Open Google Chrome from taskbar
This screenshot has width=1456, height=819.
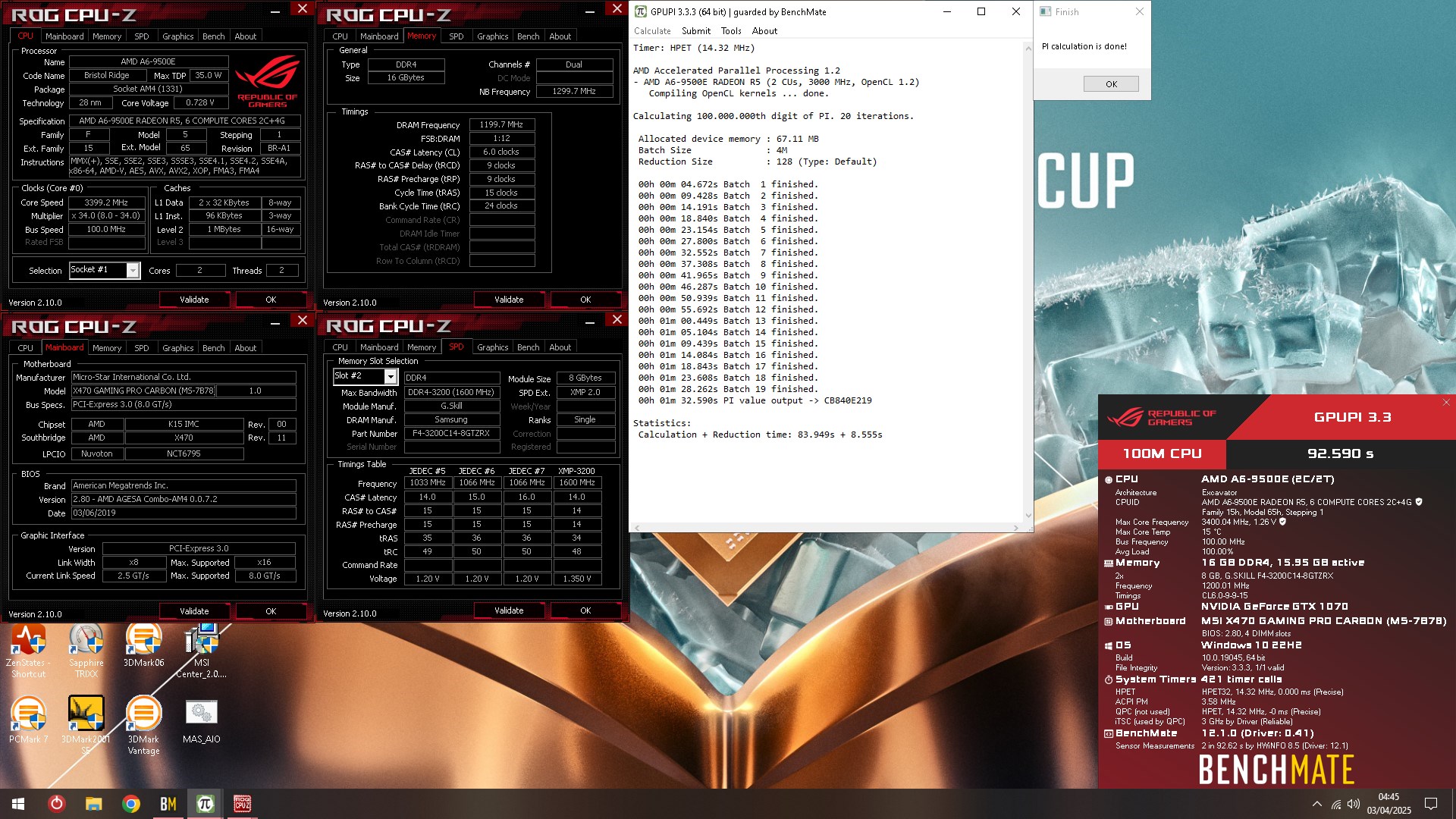(130, 804)
